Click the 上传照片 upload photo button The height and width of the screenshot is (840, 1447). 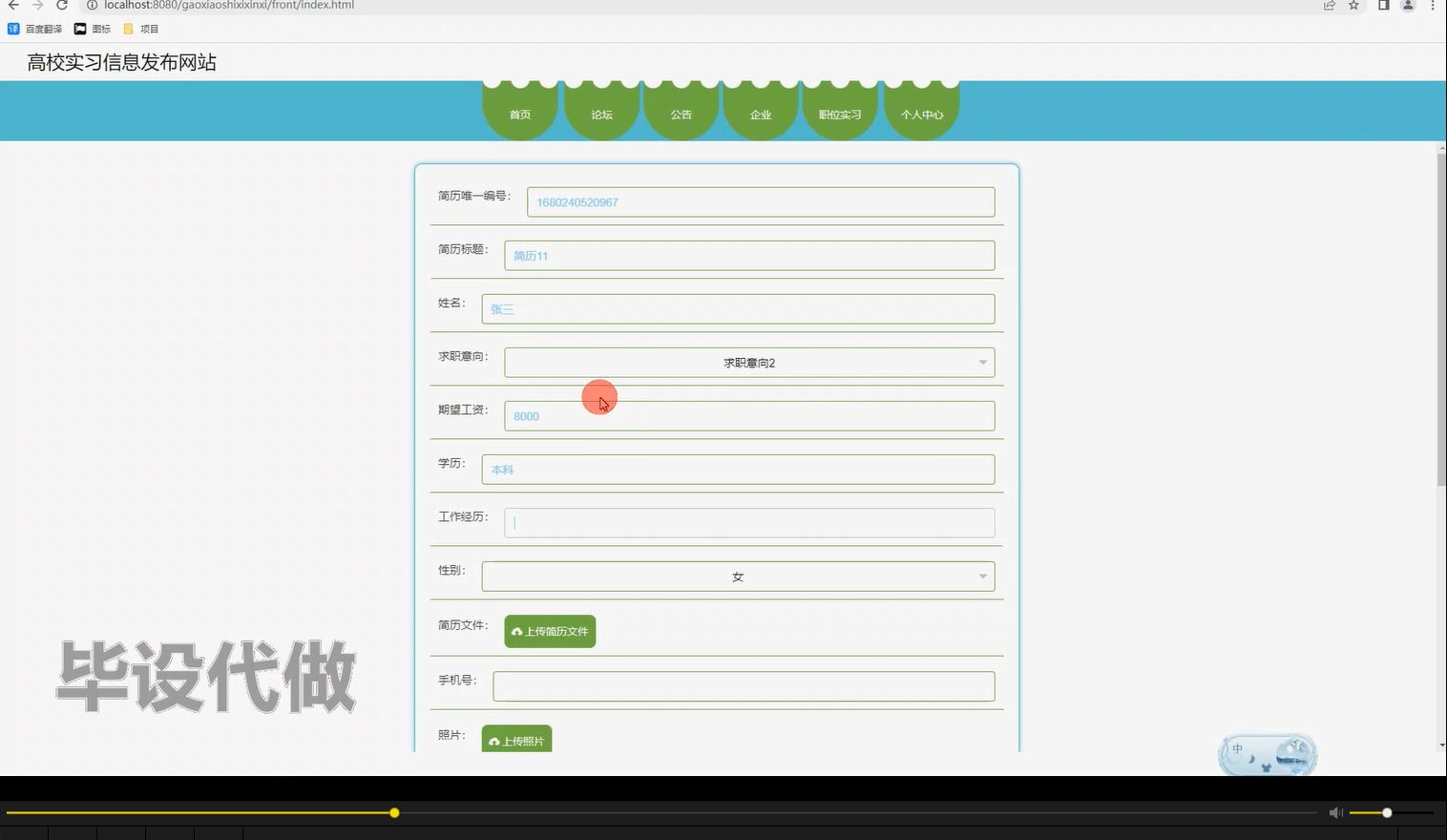(x=516, y=739)
